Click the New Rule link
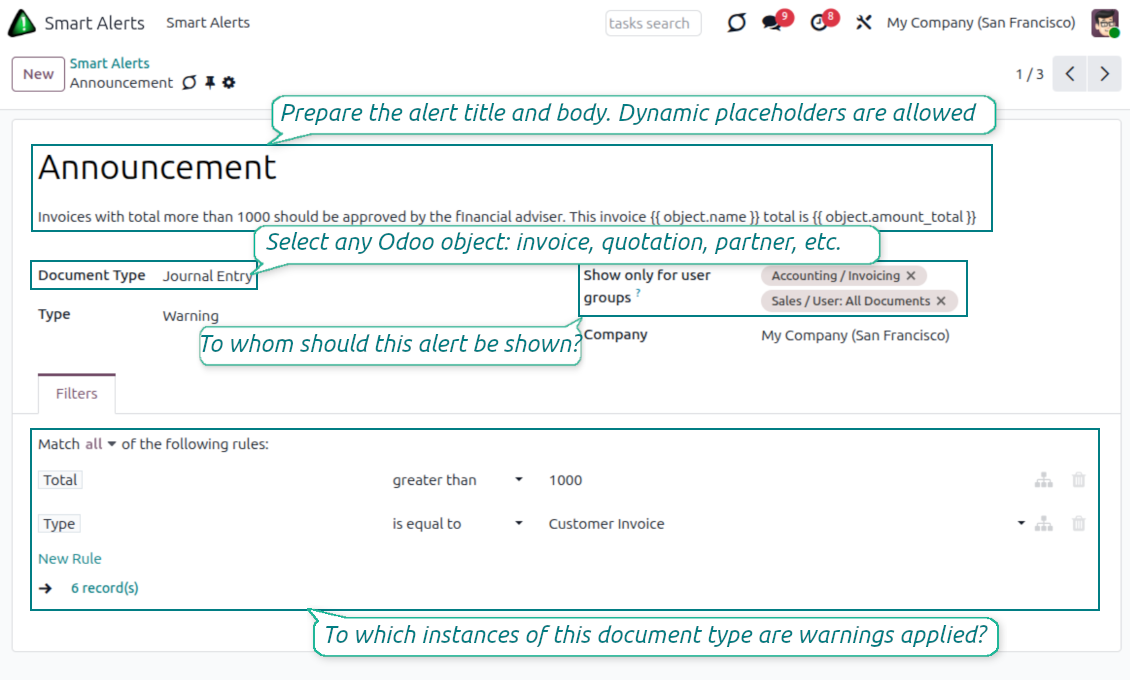 (70, 559)
